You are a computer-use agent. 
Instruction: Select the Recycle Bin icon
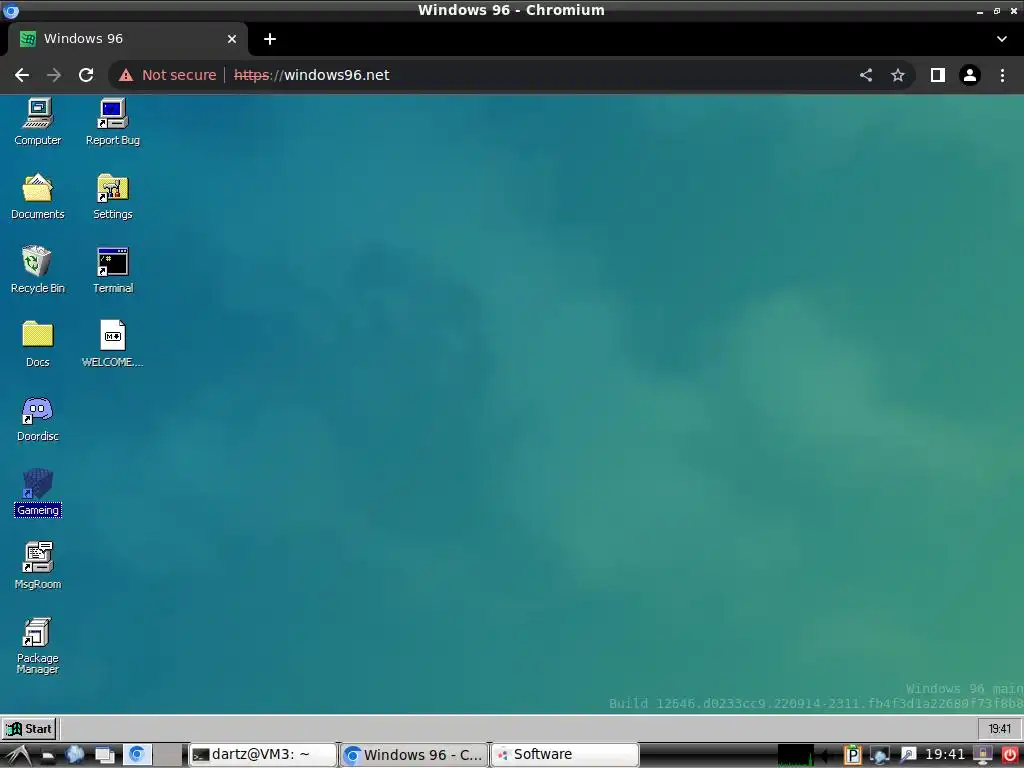(x=37, y=270)
